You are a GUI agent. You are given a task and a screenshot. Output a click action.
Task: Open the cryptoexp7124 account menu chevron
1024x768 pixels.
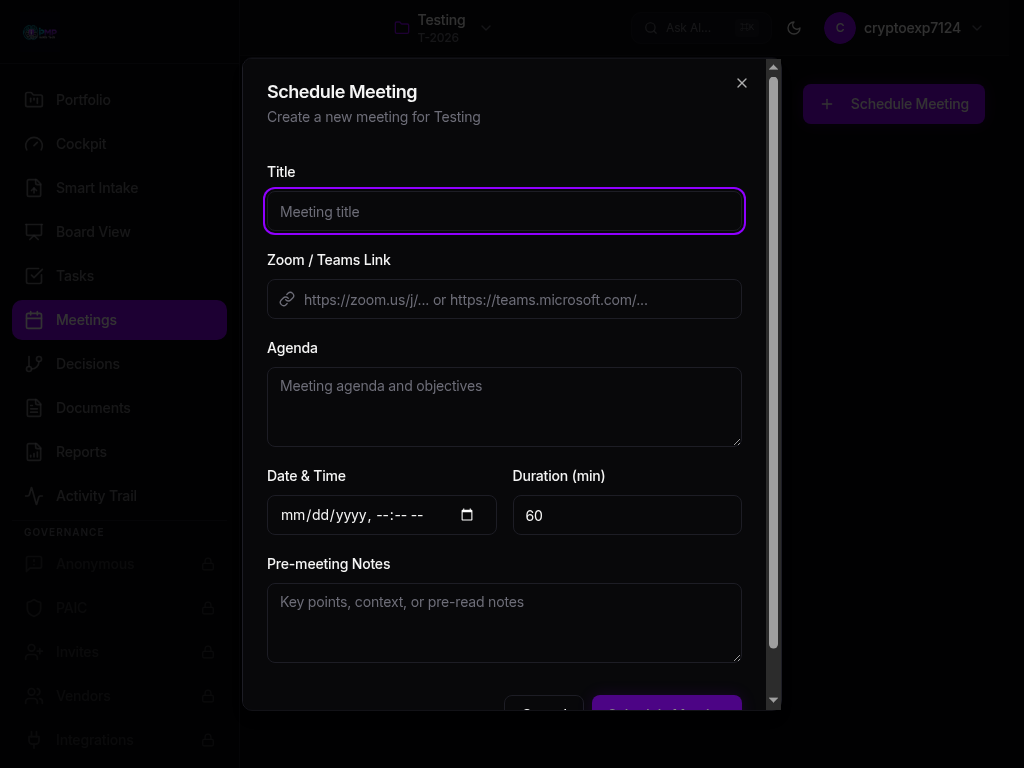pyautogui.click(x=977, y=28)
